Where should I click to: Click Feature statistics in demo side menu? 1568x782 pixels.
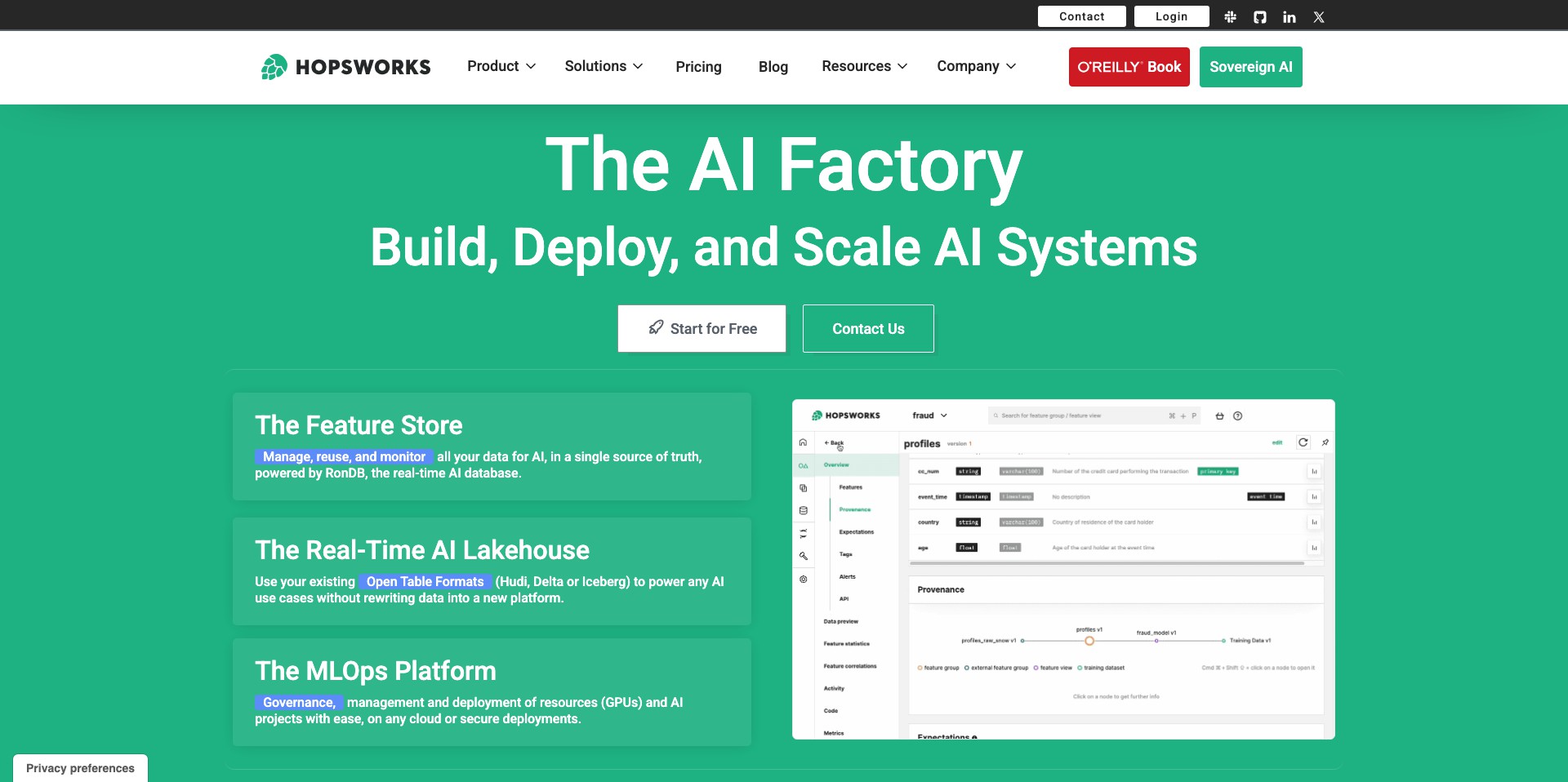pos(846,644)
